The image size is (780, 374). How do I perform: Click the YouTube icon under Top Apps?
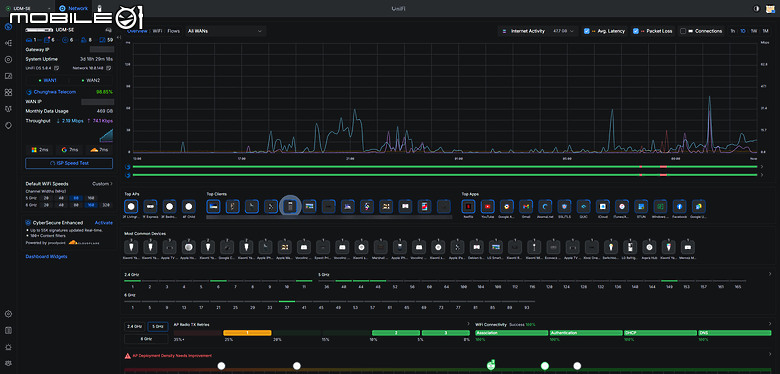tap(488, 206)
